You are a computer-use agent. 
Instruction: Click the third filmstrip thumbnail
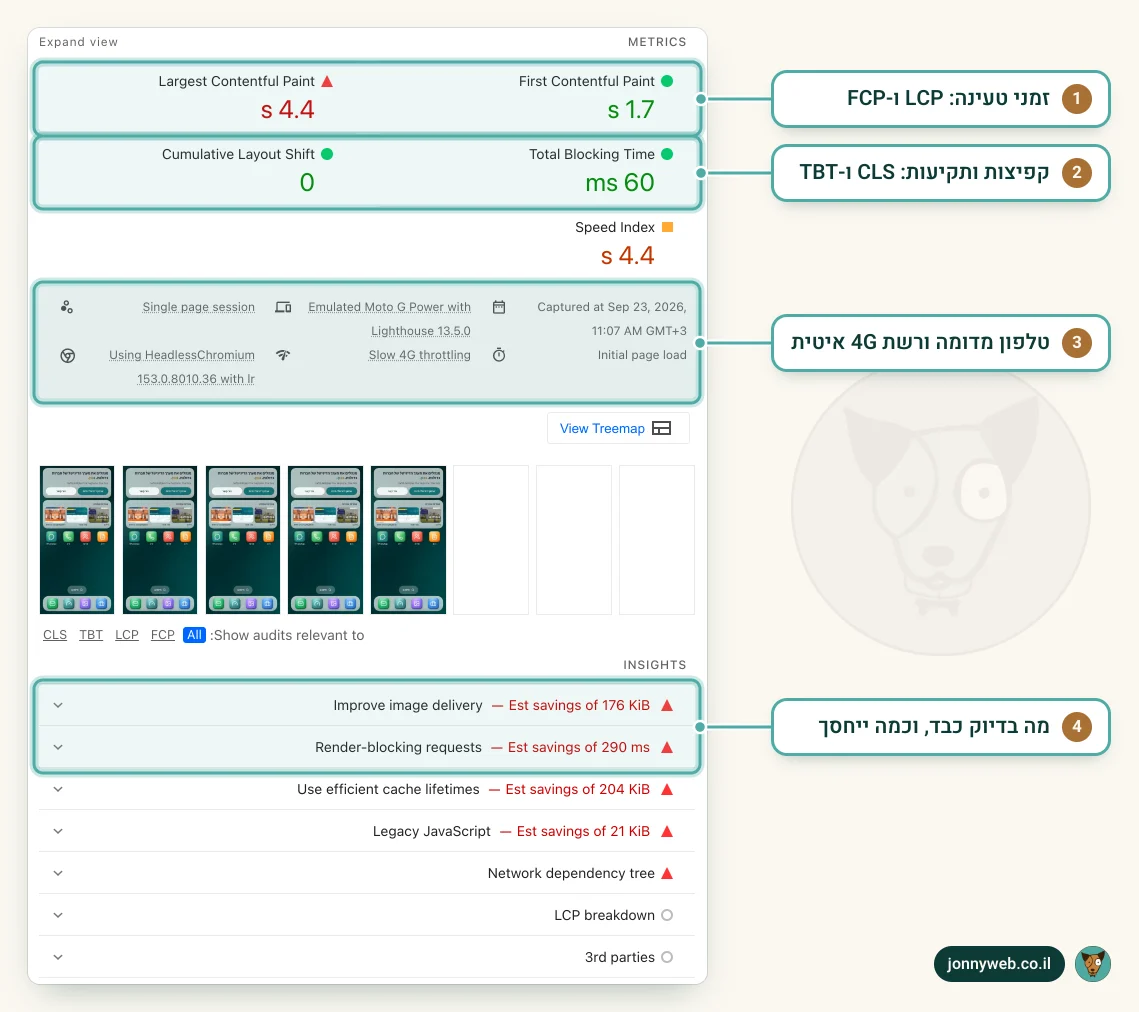point(243,540)
